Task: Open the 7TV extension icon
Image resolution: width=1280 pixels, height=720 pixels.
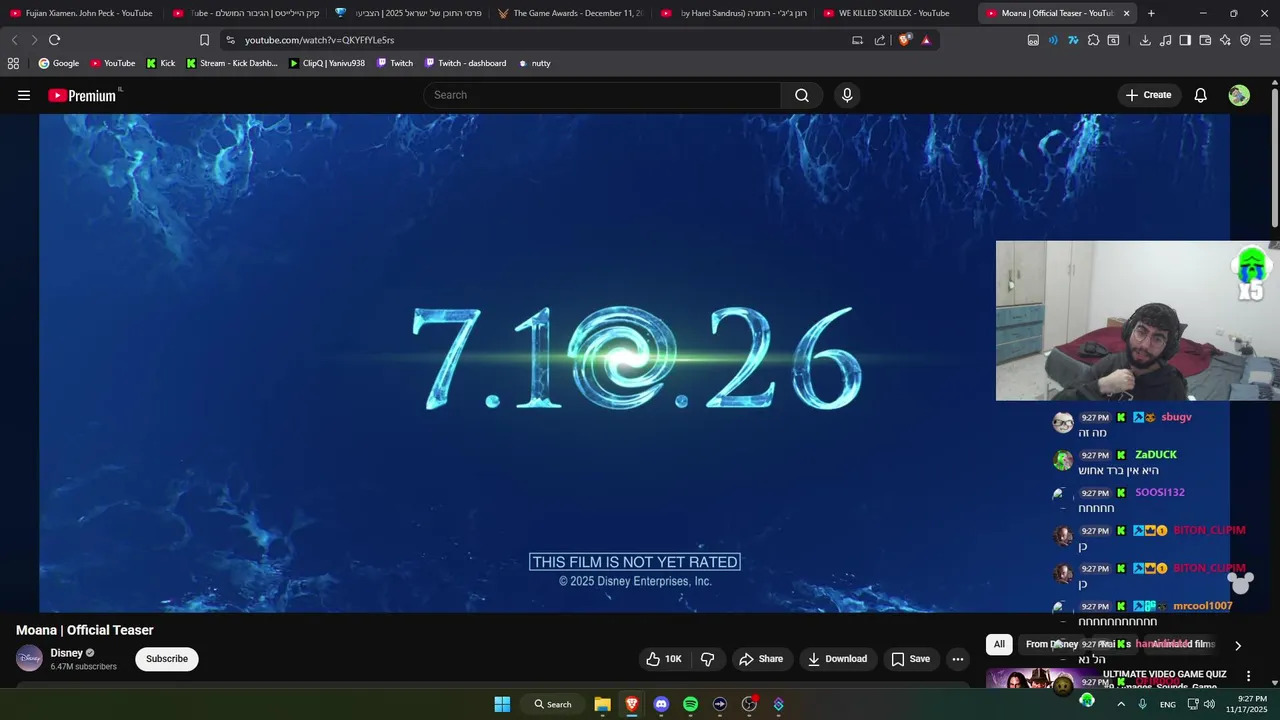Action: (1073, 40)
